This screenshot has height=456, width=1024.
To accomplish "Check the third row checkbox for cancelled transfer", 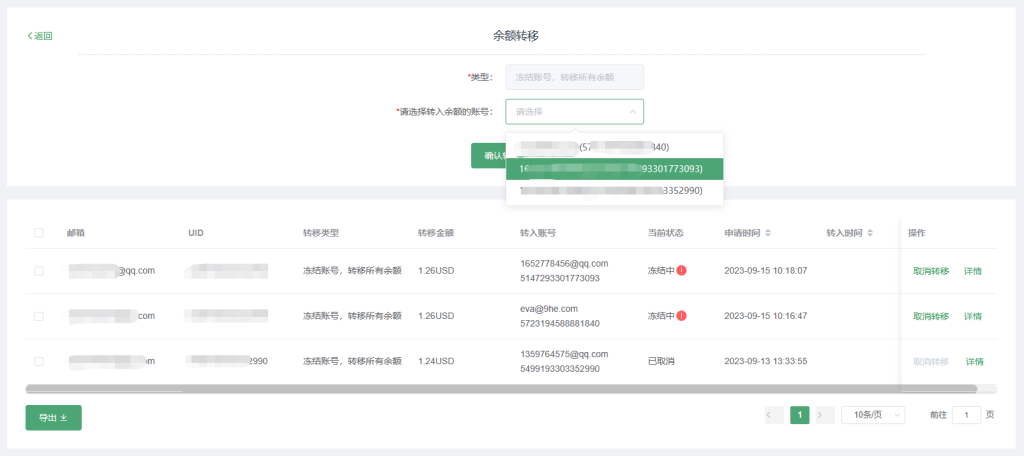I will point(39,361).
